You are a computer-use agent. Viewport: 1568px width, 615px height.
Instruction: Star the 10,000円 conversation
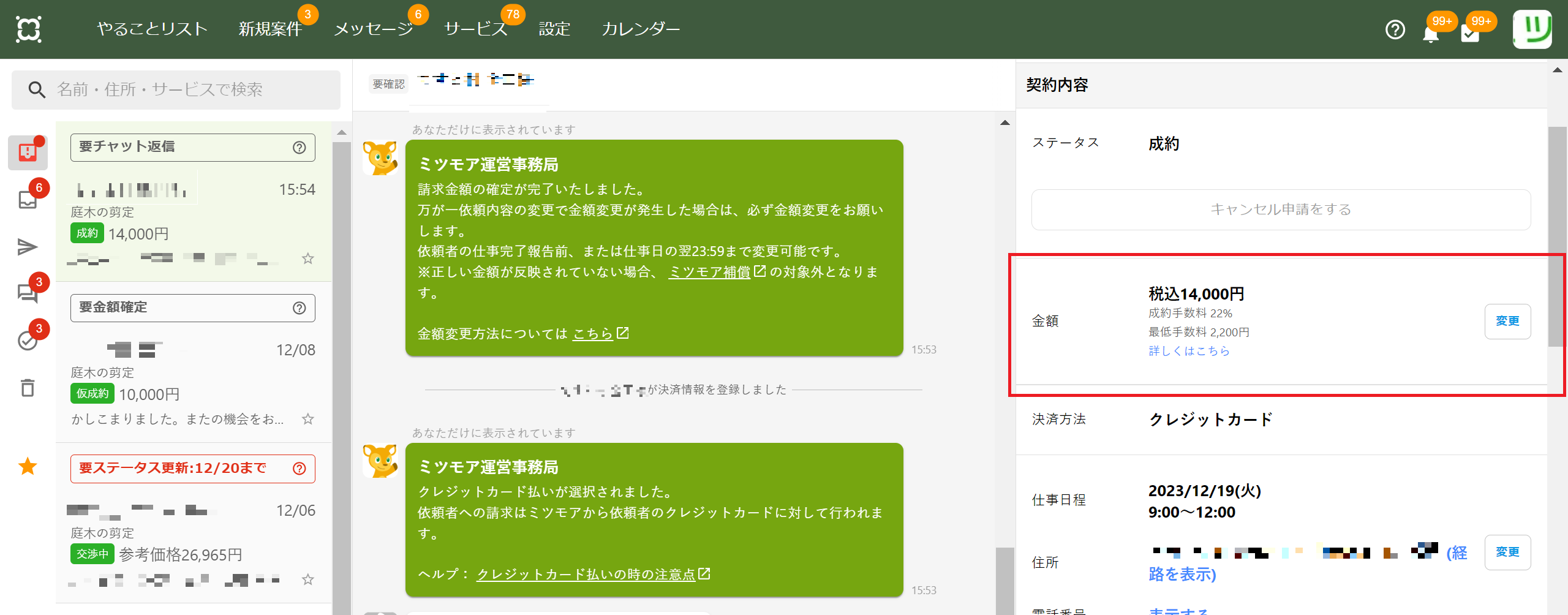(308, 419)
